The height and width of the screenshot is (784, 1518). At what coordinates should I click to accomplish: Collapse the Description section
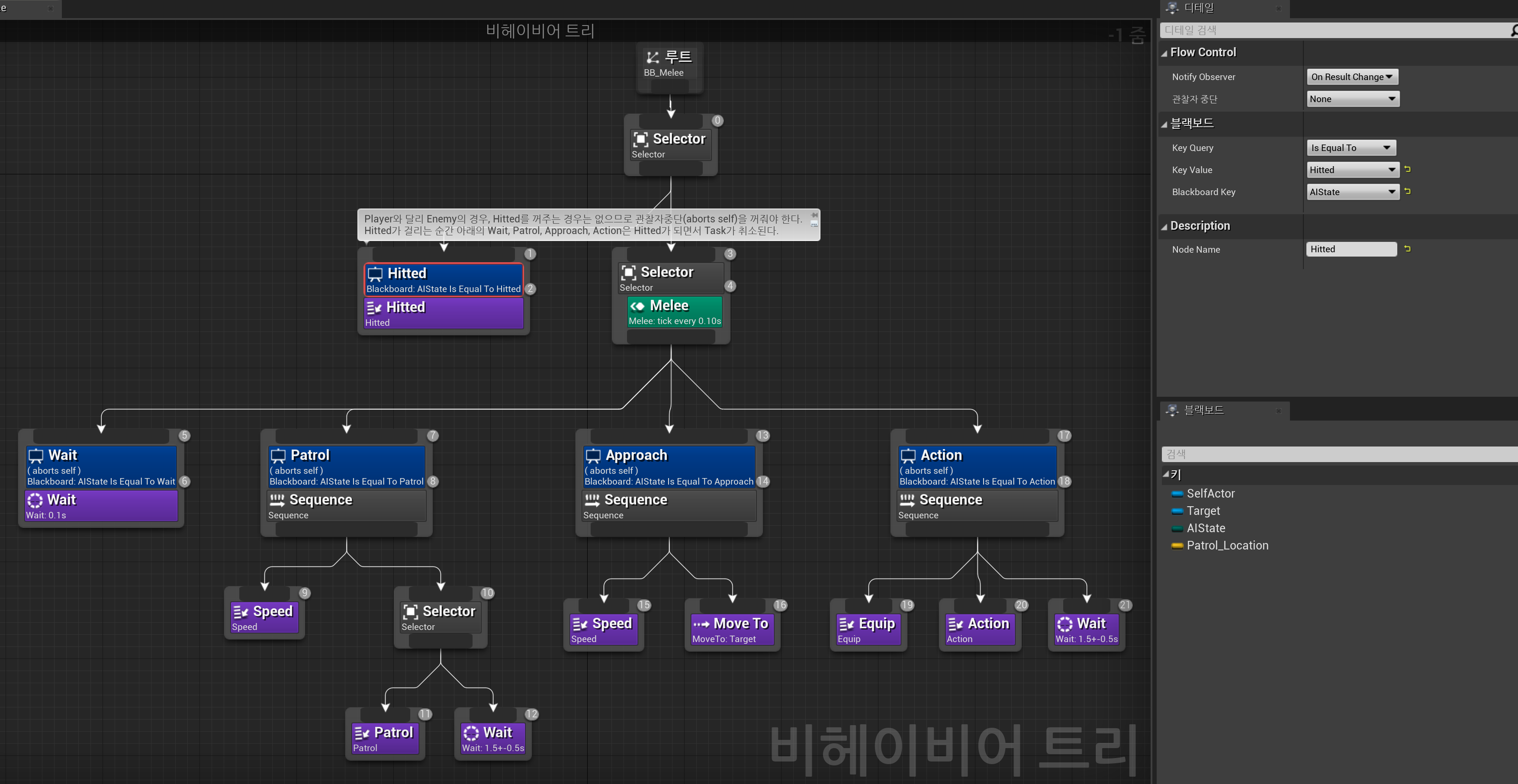pyautogui.click(x=1164, y=227)
